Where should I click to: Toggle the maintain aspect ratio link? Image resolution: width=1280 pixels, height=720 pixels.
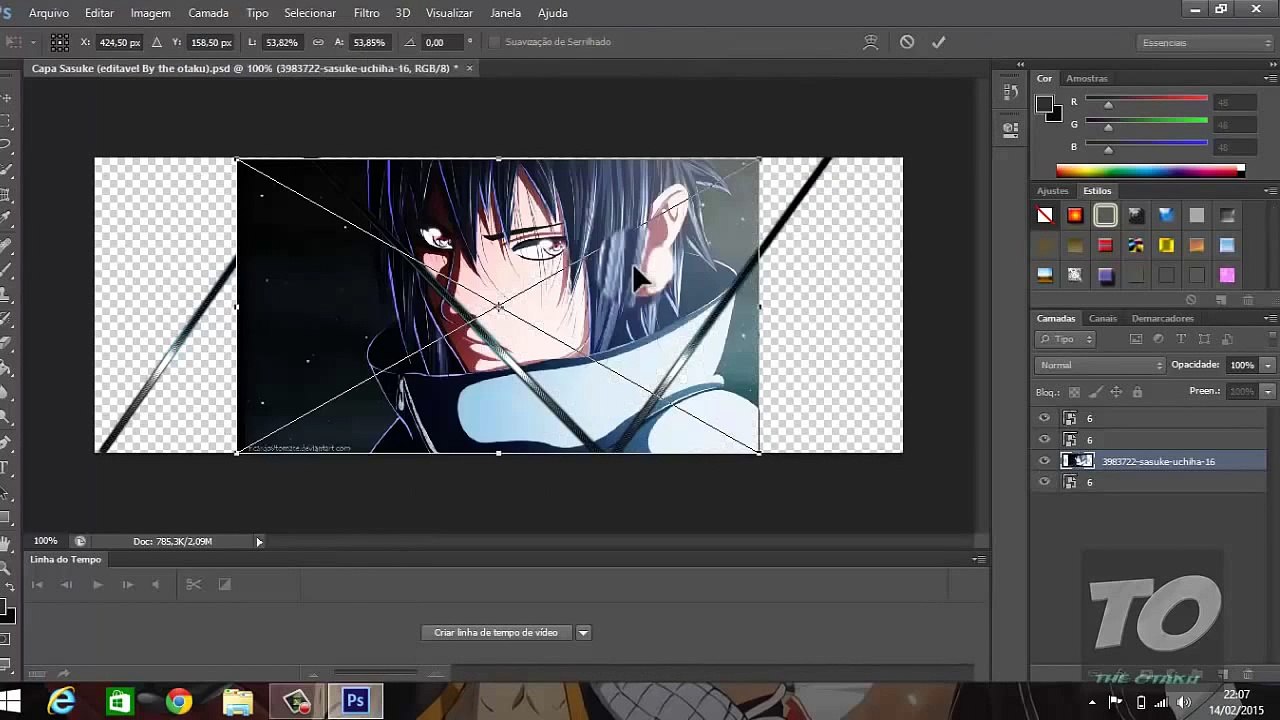point(318,42)
